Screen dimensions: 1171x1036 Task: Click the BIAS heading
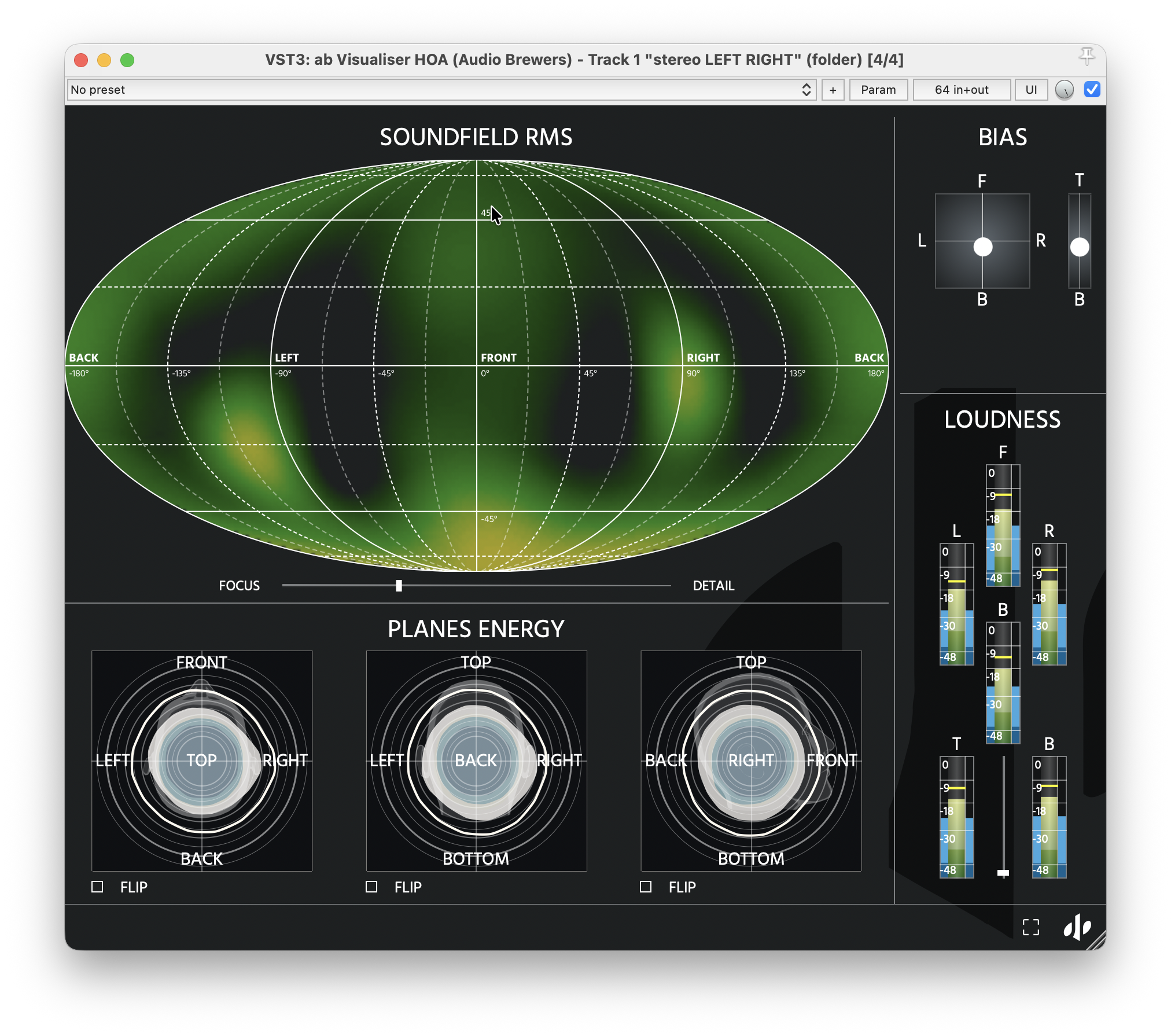1003,137
